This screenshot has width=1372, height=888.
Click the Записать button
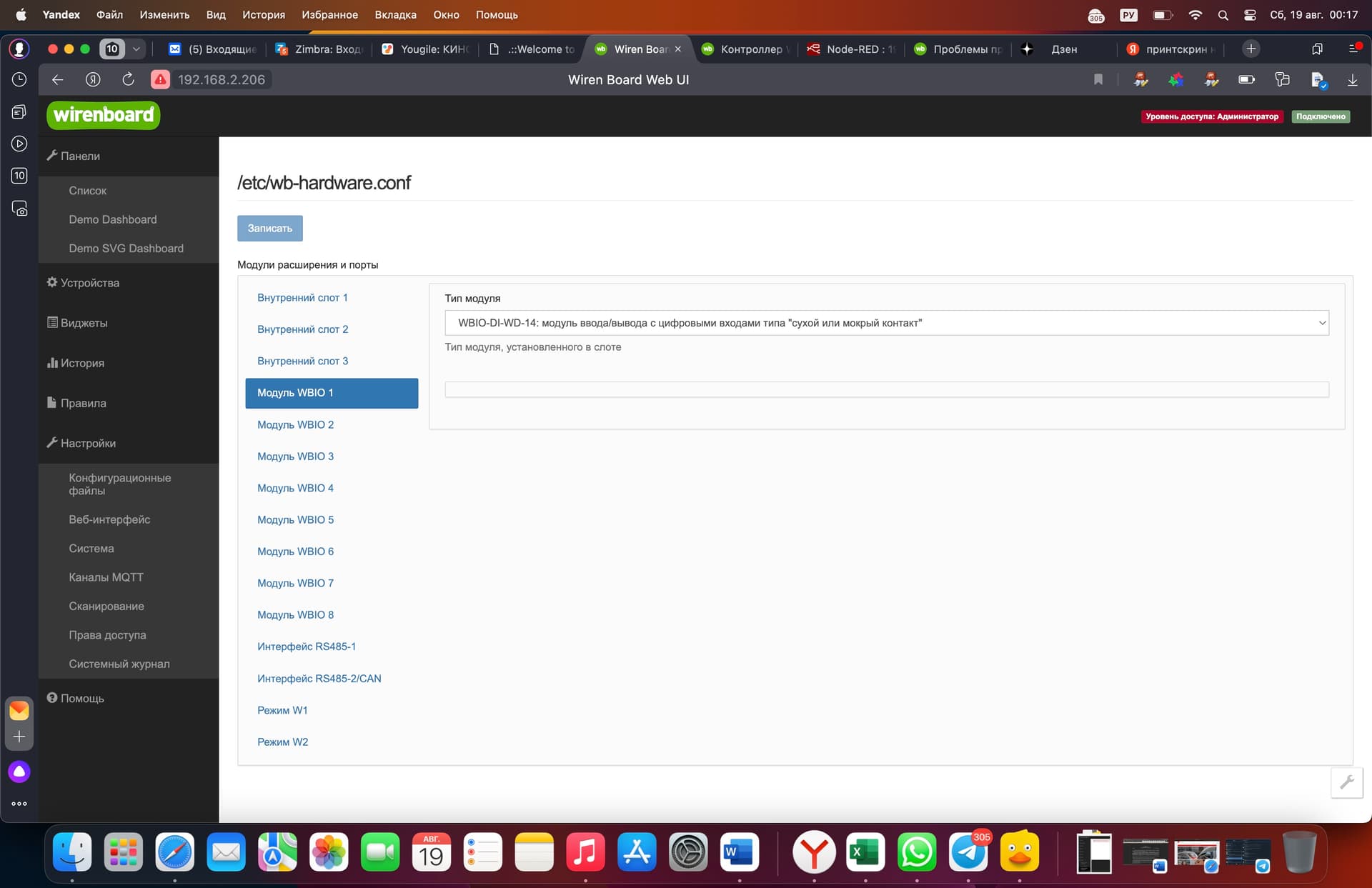tap(269, 228)
